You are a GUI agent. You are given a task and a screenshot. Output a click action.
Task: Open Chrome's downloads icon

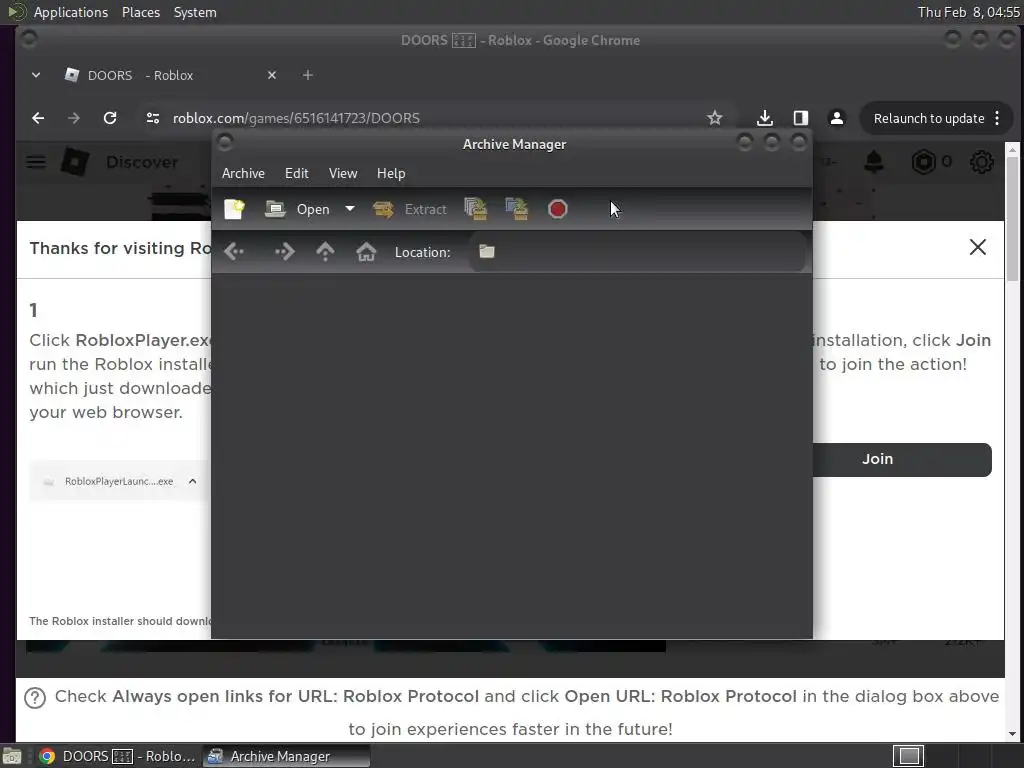pos(764,118)
